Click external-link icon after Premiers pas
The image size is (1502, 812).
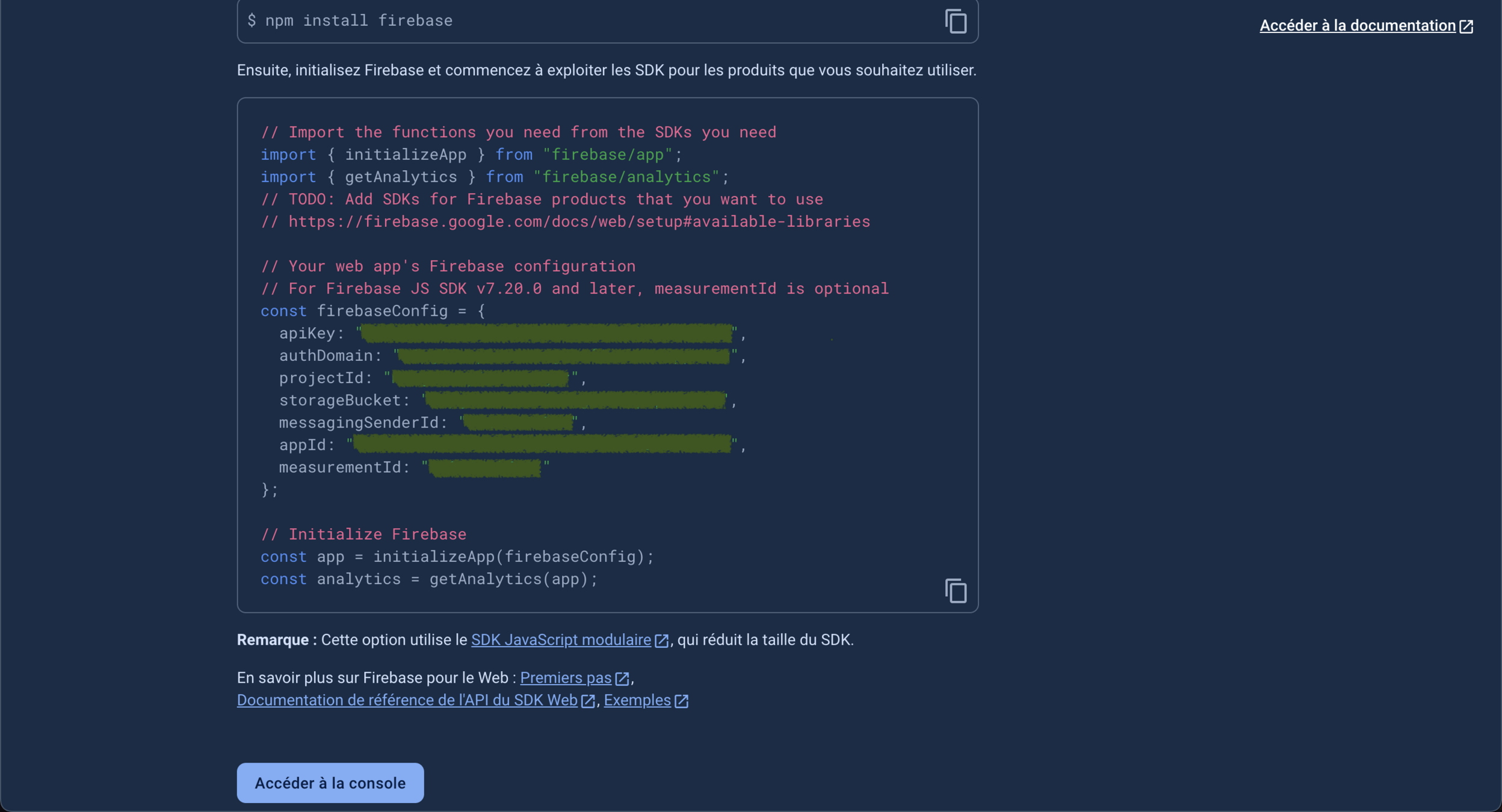click(622, 679)
